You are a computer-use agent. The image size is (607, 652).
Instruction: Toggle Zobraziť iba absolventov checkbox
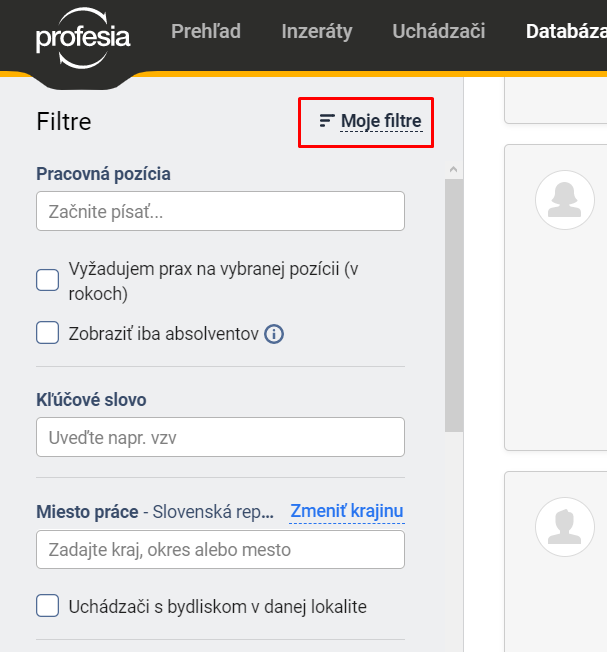point(47,332)
